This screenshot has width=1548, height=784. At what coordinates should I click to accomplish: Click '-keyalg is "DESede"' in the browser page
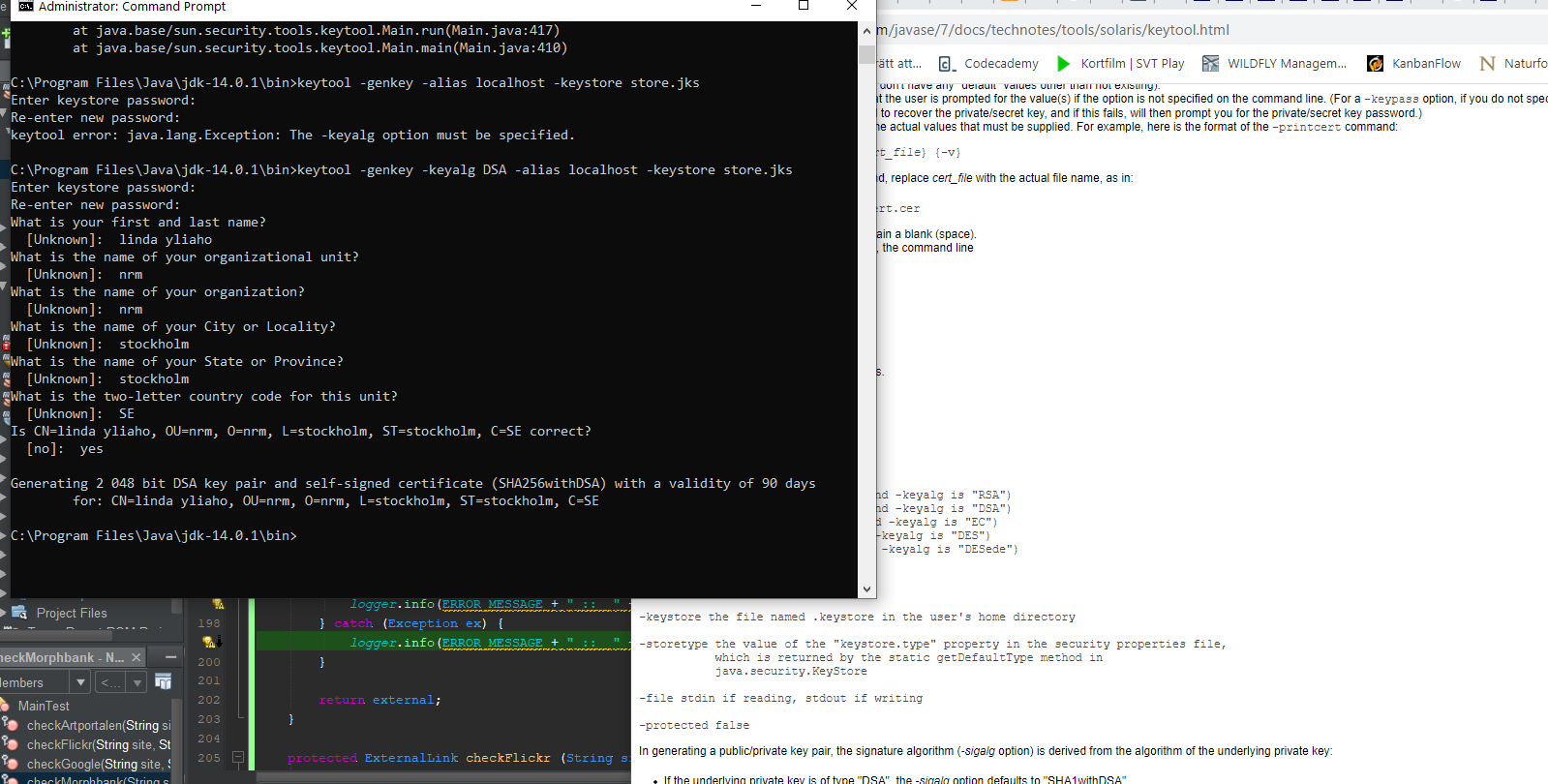pyautogui.click(x=950, y=549)
